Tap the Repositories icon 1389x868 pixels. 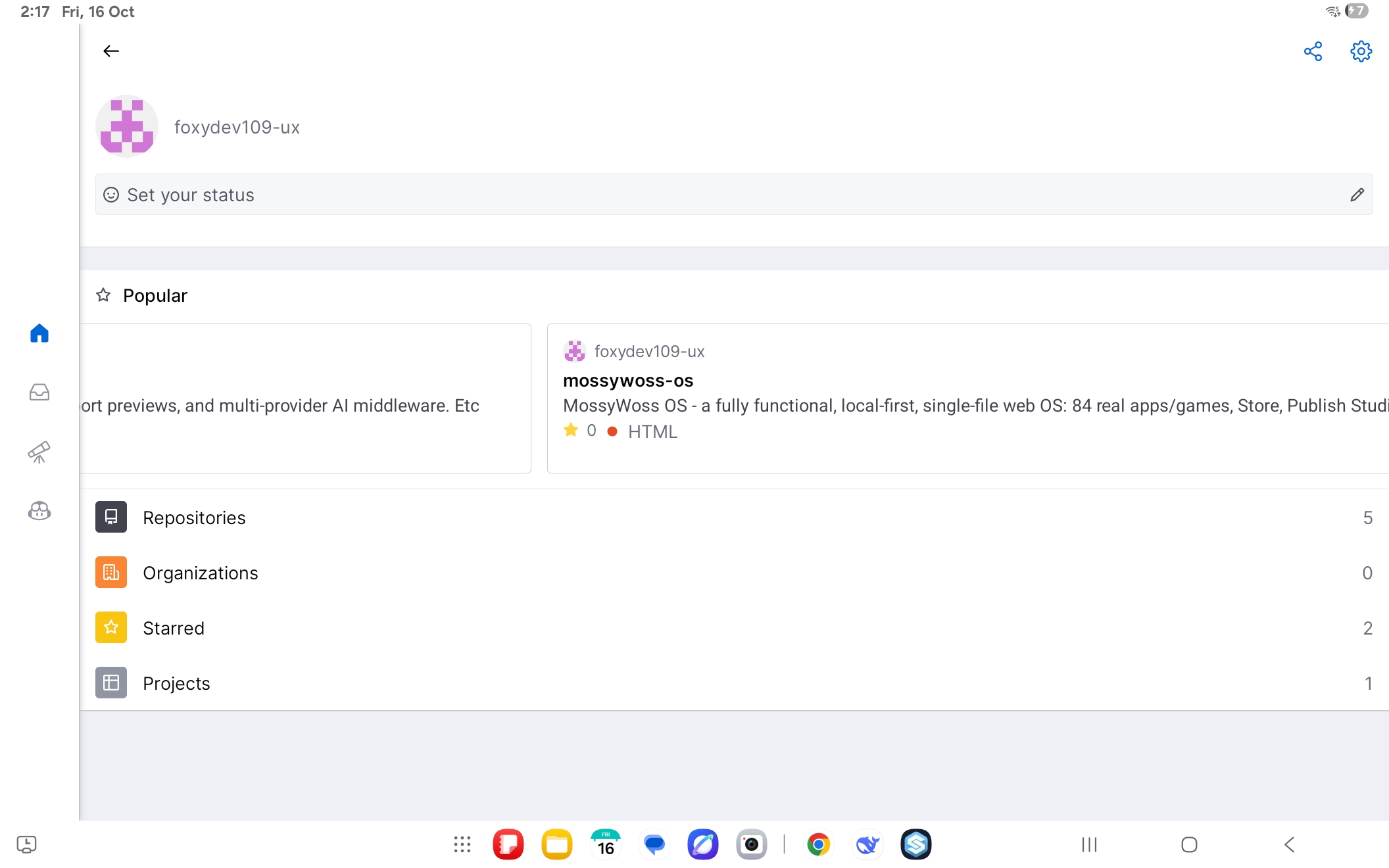pos(111,517)
